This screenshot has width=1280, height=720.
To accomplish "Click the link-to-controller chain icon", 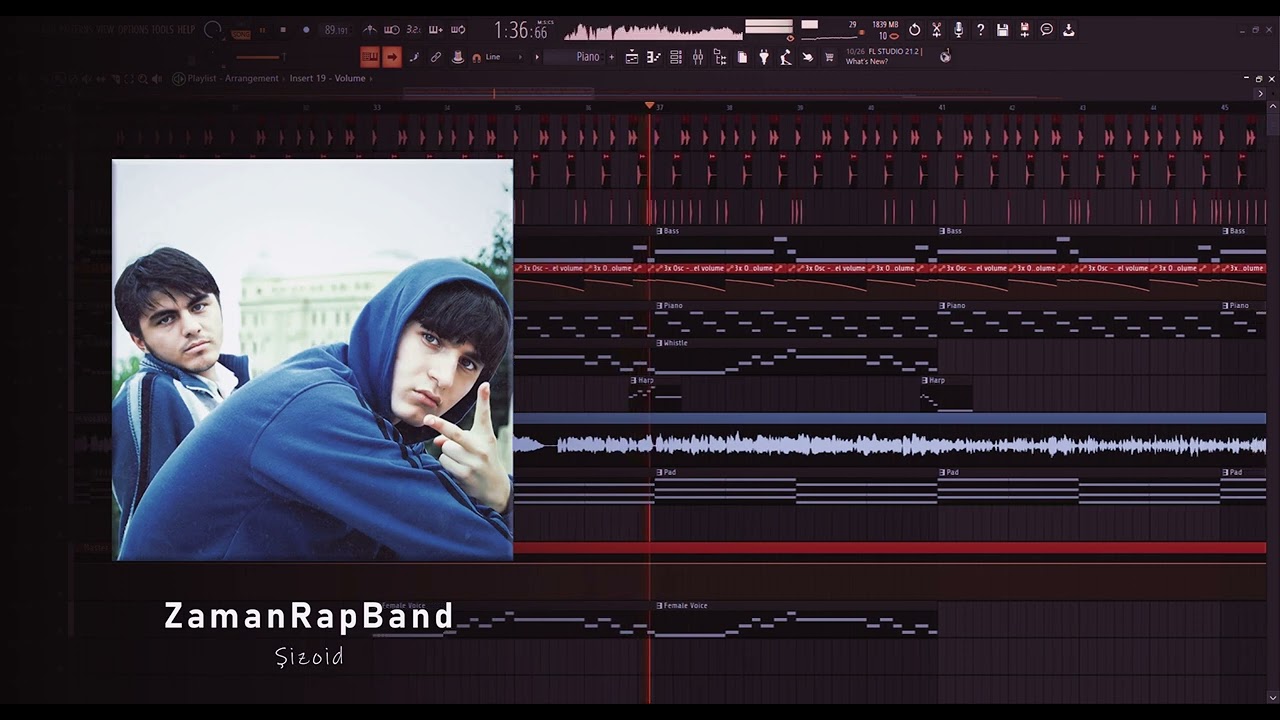I will [x=436, y=57].
